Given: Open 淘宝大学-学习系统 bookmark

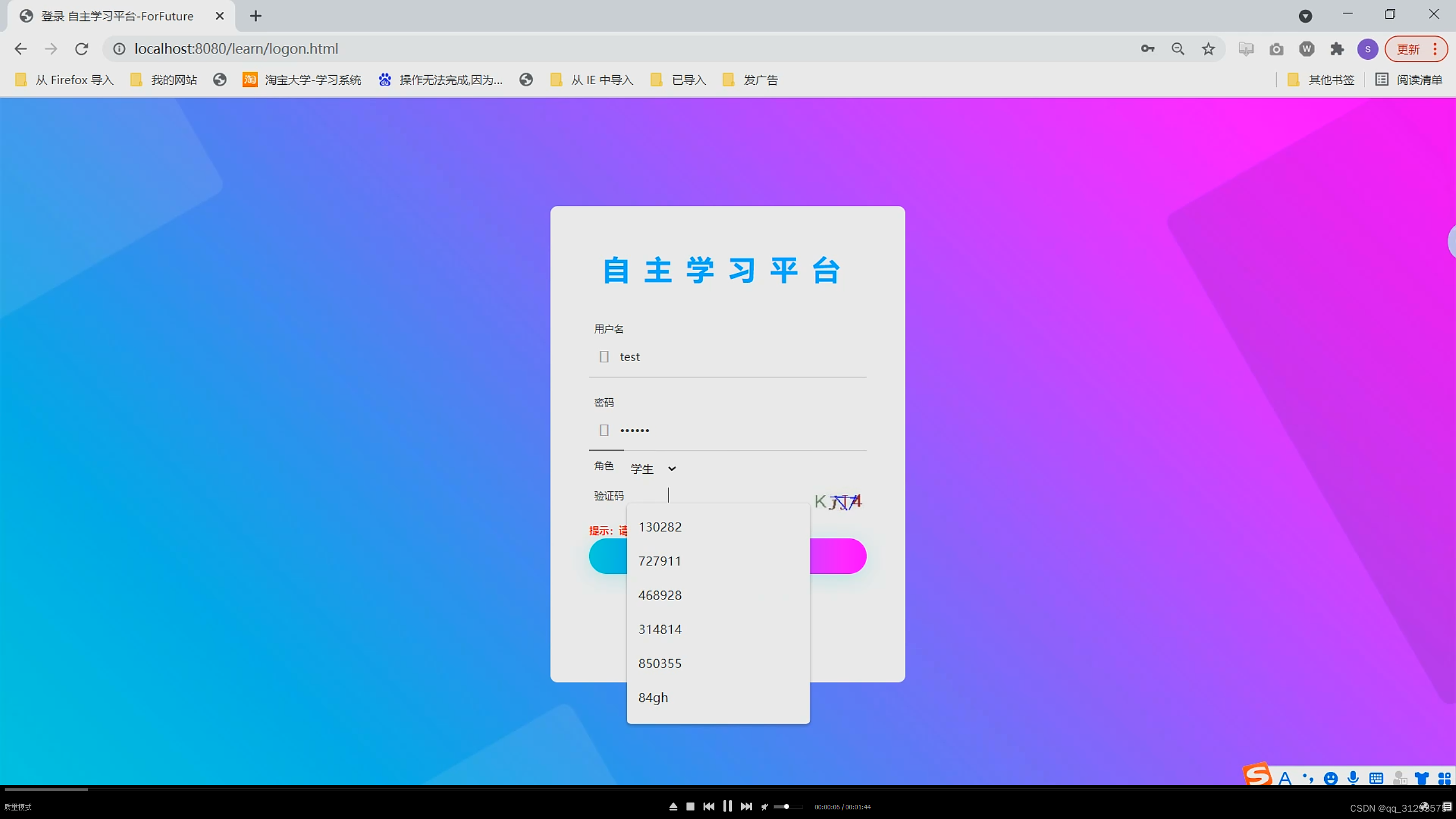Looking at the screenshot, I should [x=302, y=80].
